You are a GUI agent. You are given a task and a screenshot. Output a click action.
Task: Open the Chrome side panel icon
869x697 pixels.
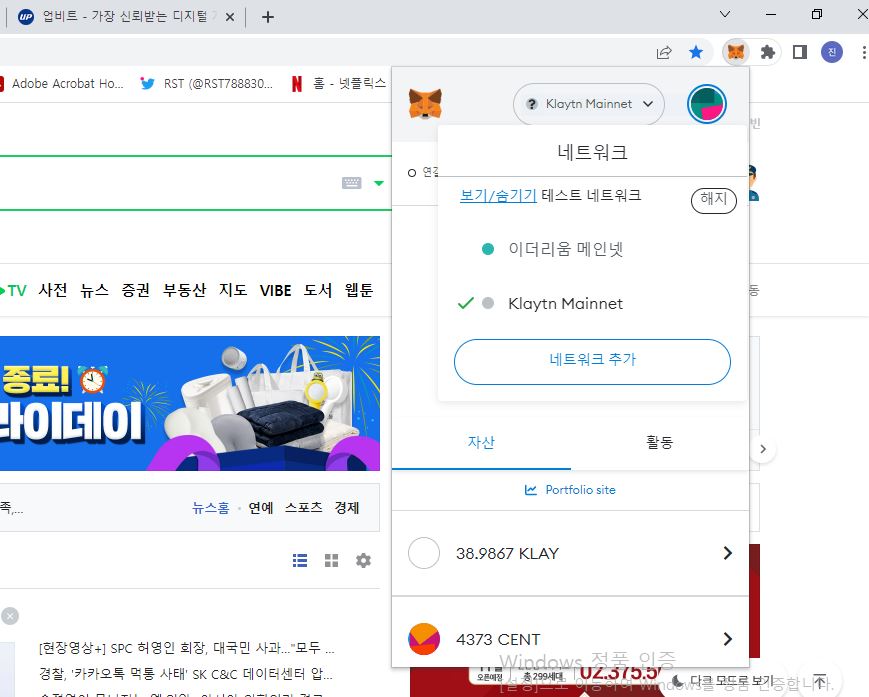799,52
